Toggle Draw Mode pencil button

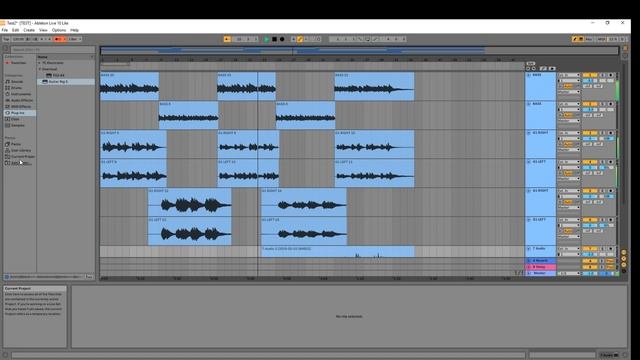coord(575,39)
